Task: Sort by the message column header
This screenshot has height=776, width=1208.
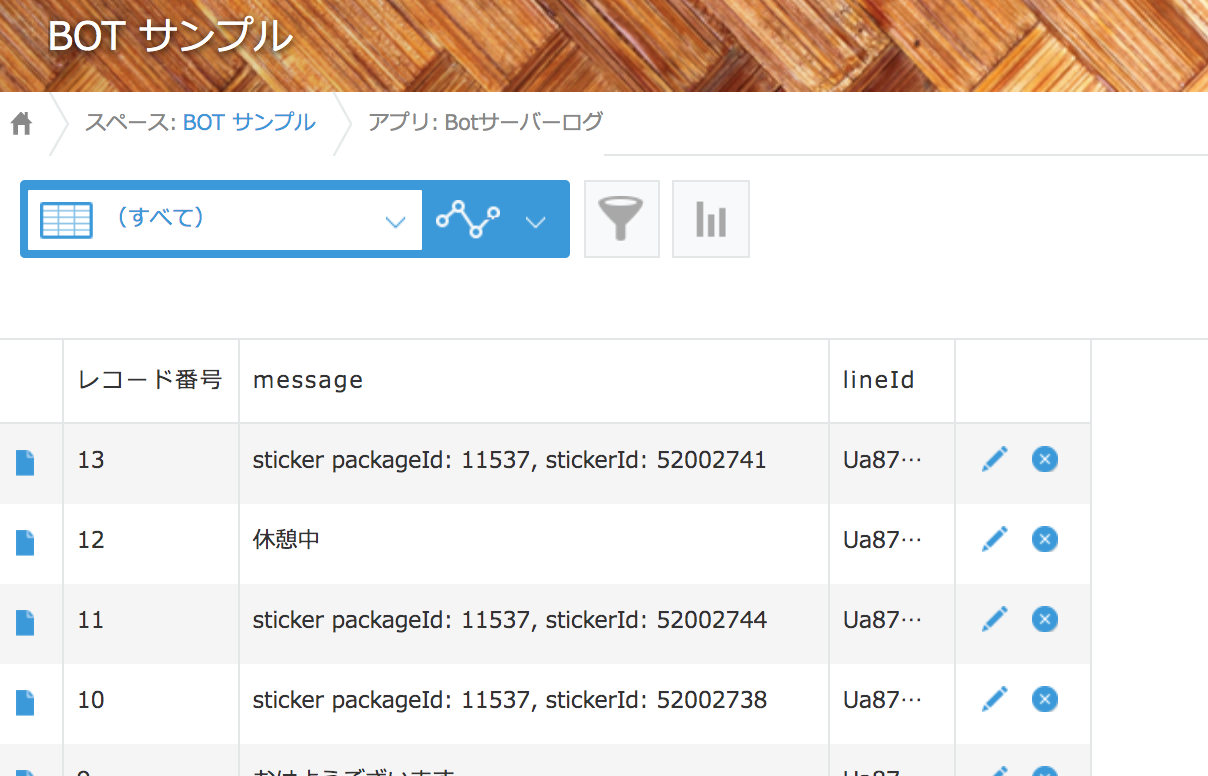Action: [x=307, y=380]
